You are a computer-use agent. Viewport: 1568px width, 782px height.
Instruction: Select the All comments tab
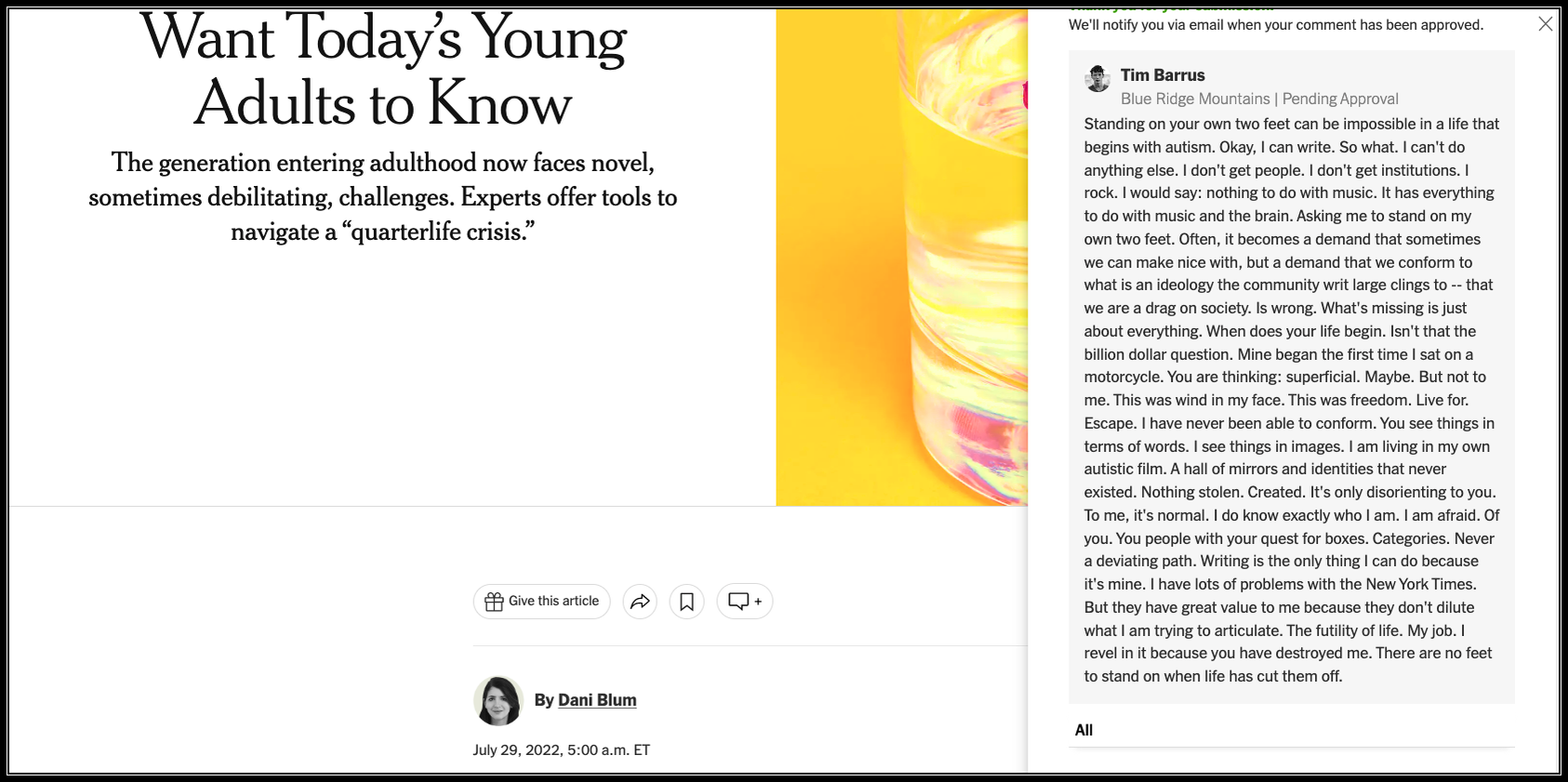click(1083, 730)
